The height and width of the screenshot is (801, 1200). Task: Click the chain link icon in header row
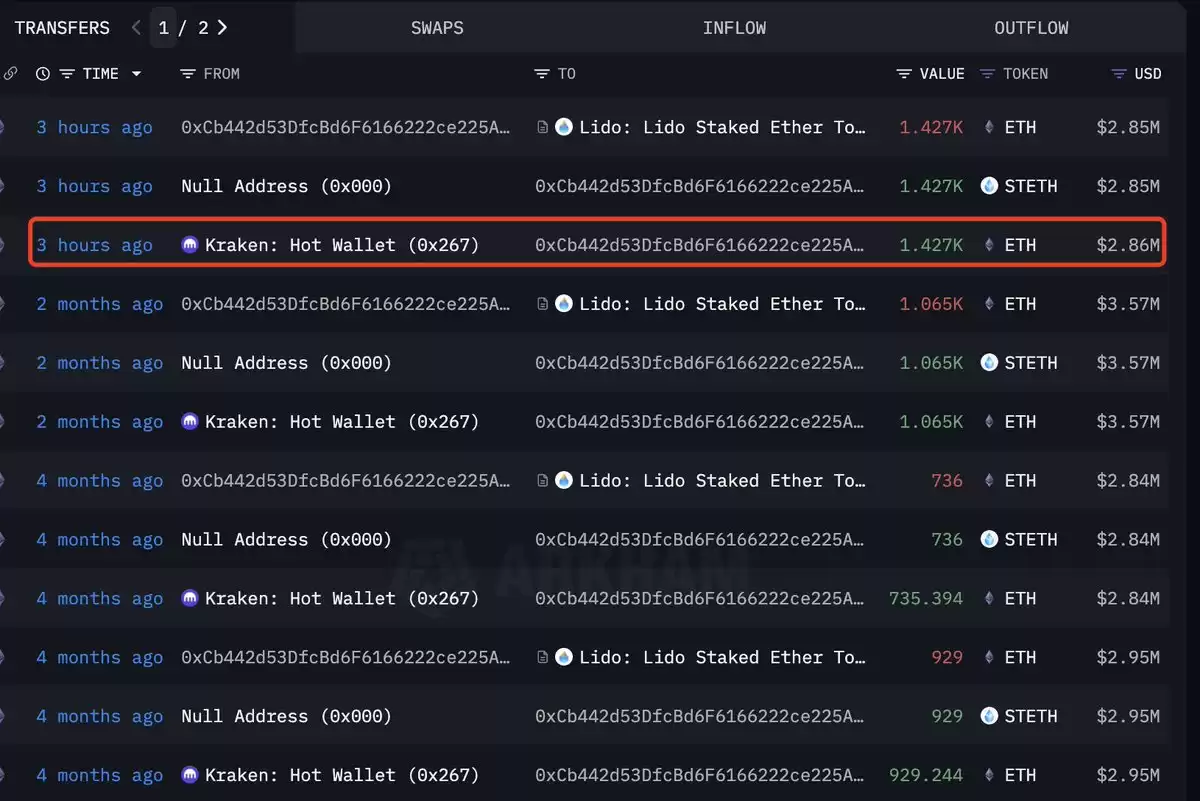(x=10, y=74)
